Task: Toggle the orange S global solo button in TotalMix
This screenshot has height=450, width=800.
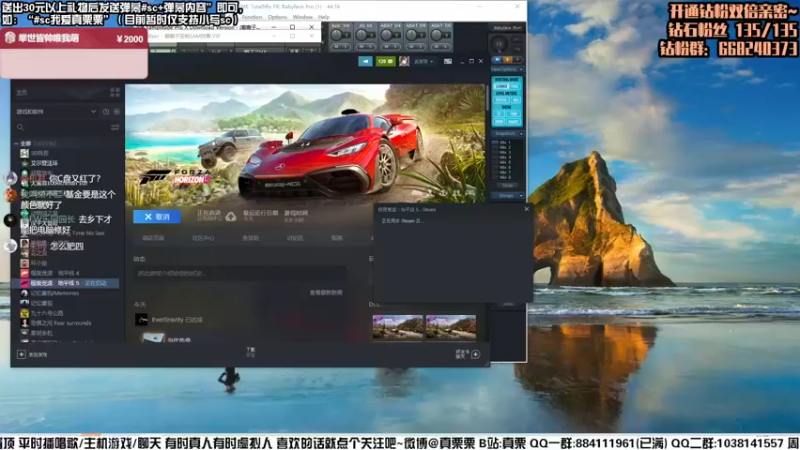Action: tap(507, 60)
